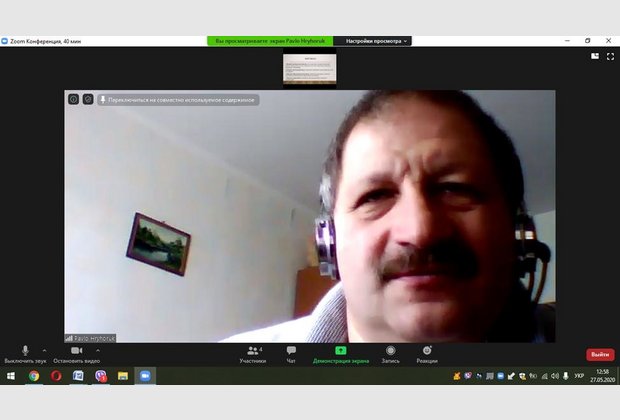This screenshot has width=620, height=420.
Task: Open Microsoft Word from taskbar
Action: click(78, 376)
